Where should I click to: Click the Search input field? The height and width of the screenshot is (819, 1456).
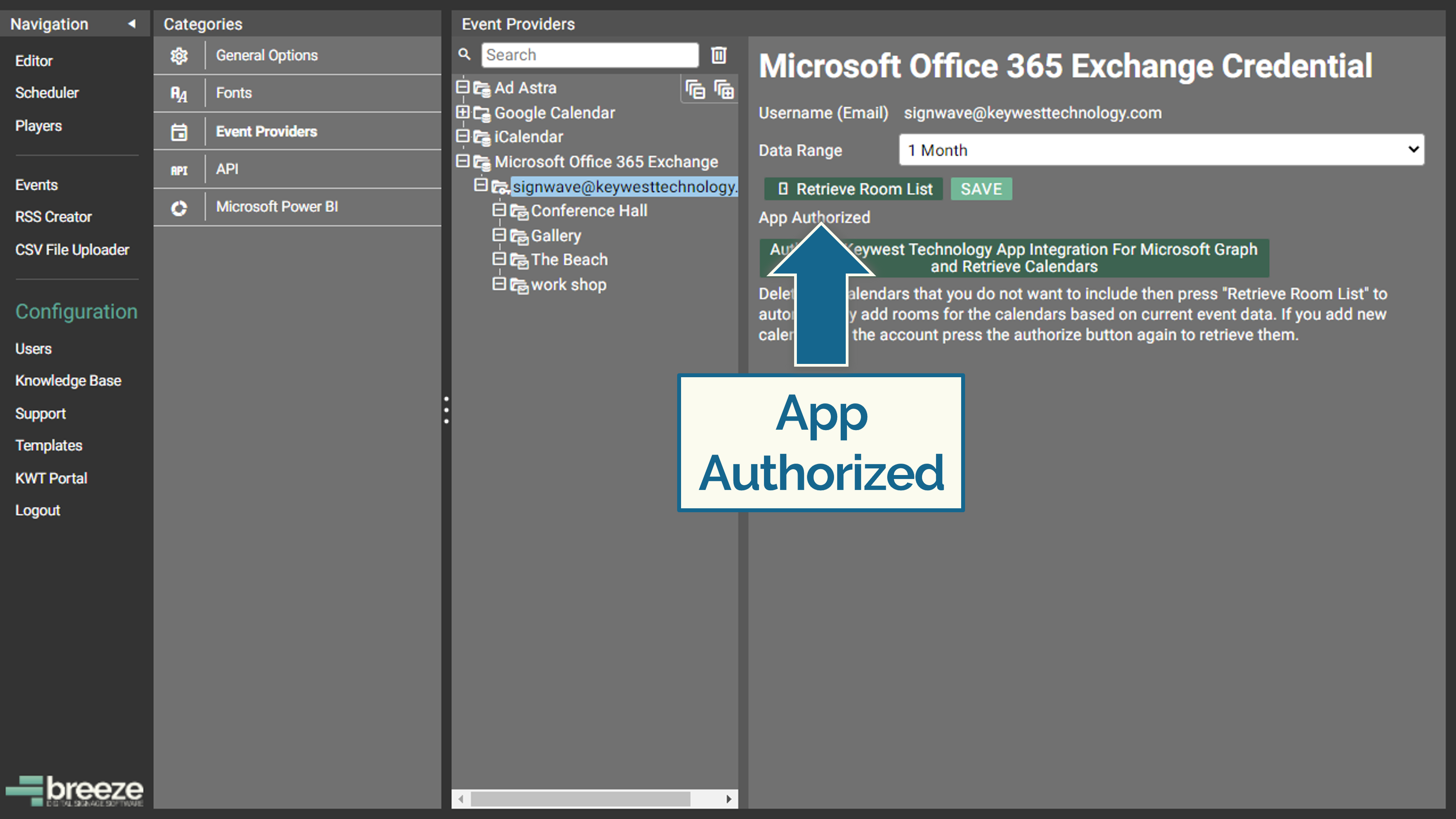590,55
